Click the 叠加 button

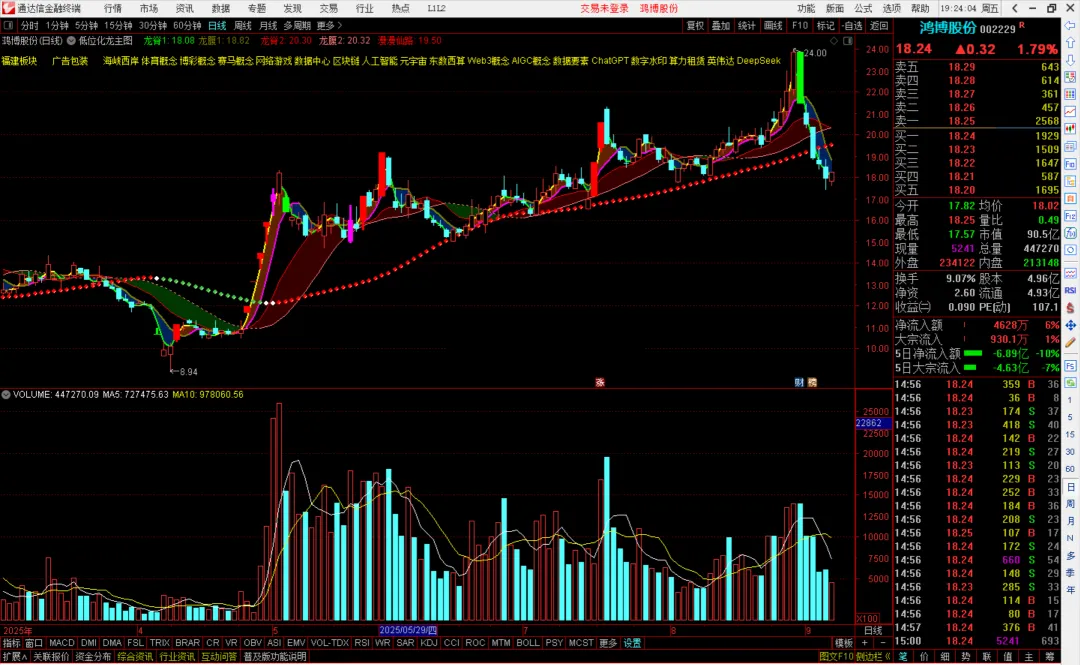[721, 25]
